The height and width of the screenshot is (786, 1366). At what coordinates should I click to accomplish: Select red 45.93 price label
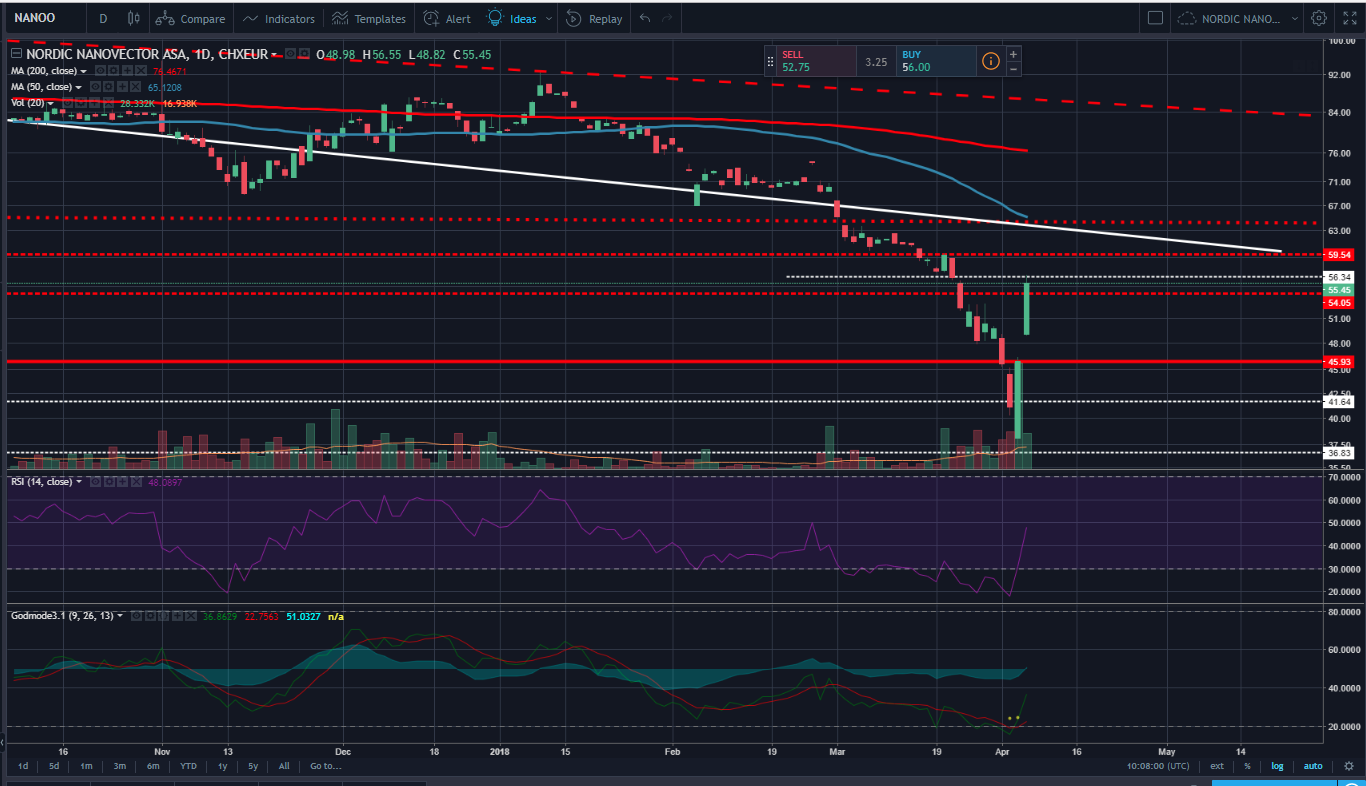point(1338,361)
